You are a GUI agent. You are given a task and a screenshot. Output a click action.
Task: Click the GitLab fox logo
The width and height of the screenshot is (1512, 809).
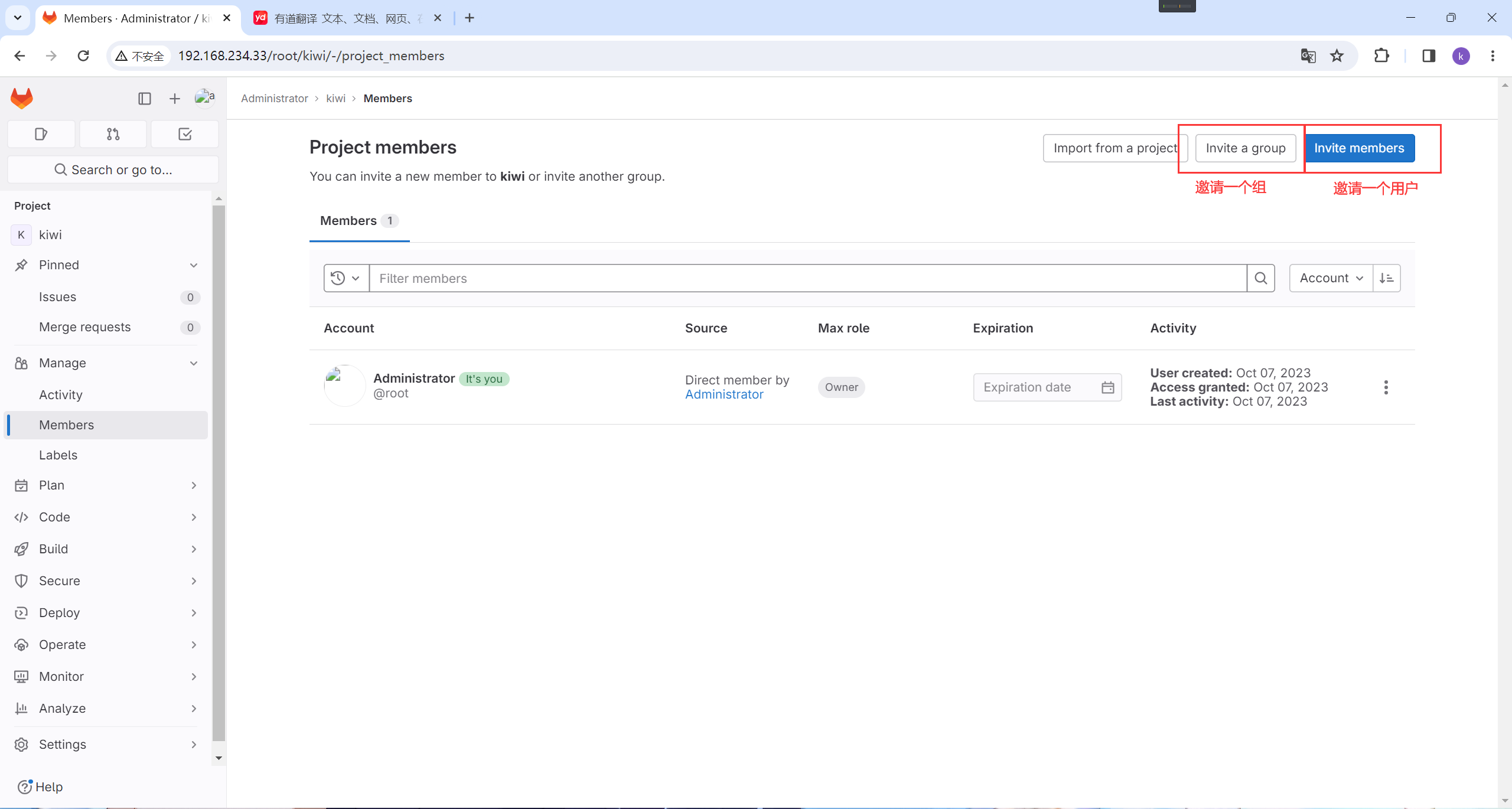[22, 98]
